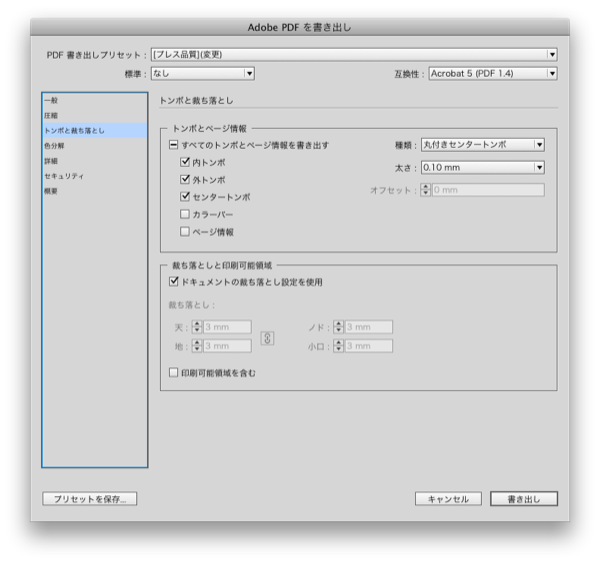Uncheck the 内トンボ checkbox
Screen dimensions: 600x563
pos(185,162)
